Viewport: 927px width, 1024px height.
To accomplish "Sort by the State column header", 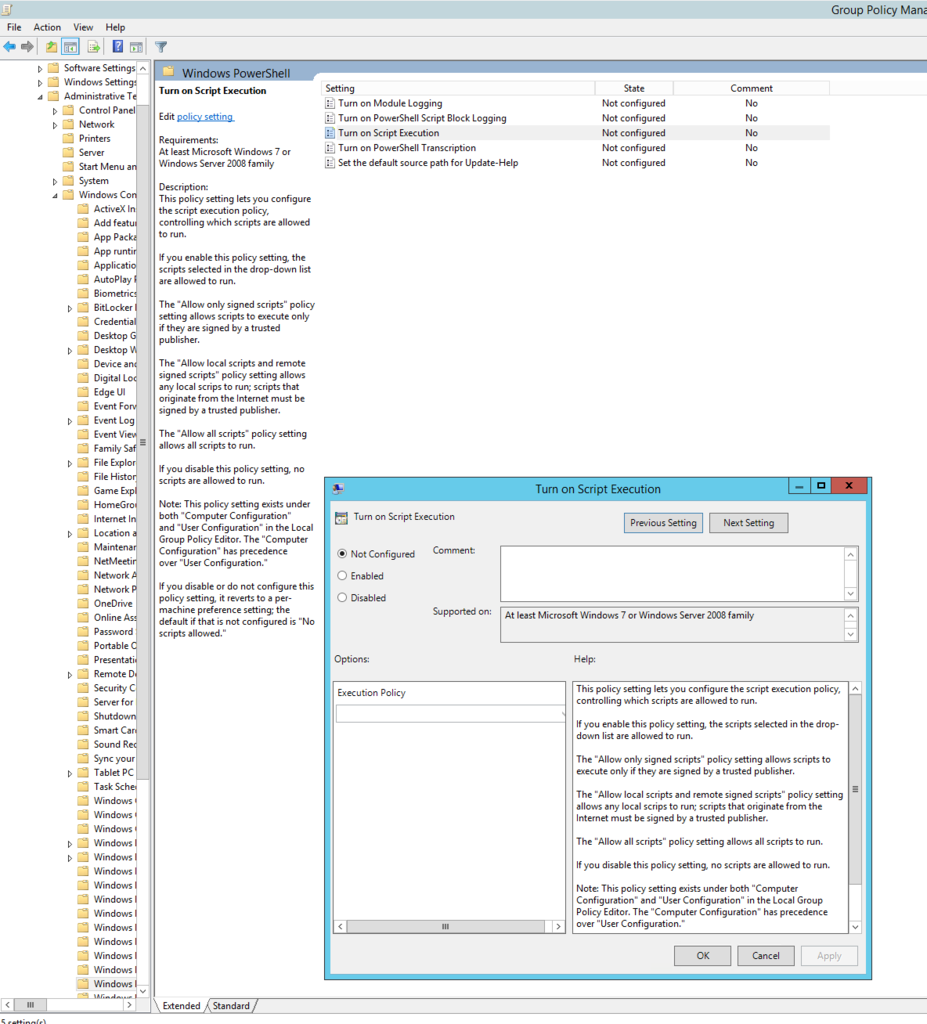I will pos(634,88).
